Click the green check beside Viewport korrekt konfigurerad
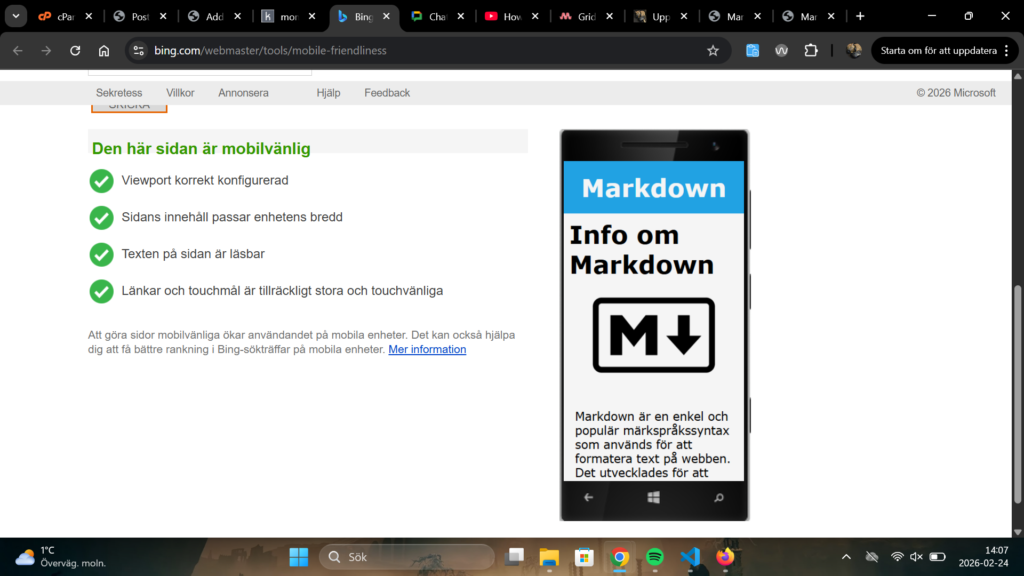The width and height of the screenshot is (1024, 576). (x=101, y=181)
